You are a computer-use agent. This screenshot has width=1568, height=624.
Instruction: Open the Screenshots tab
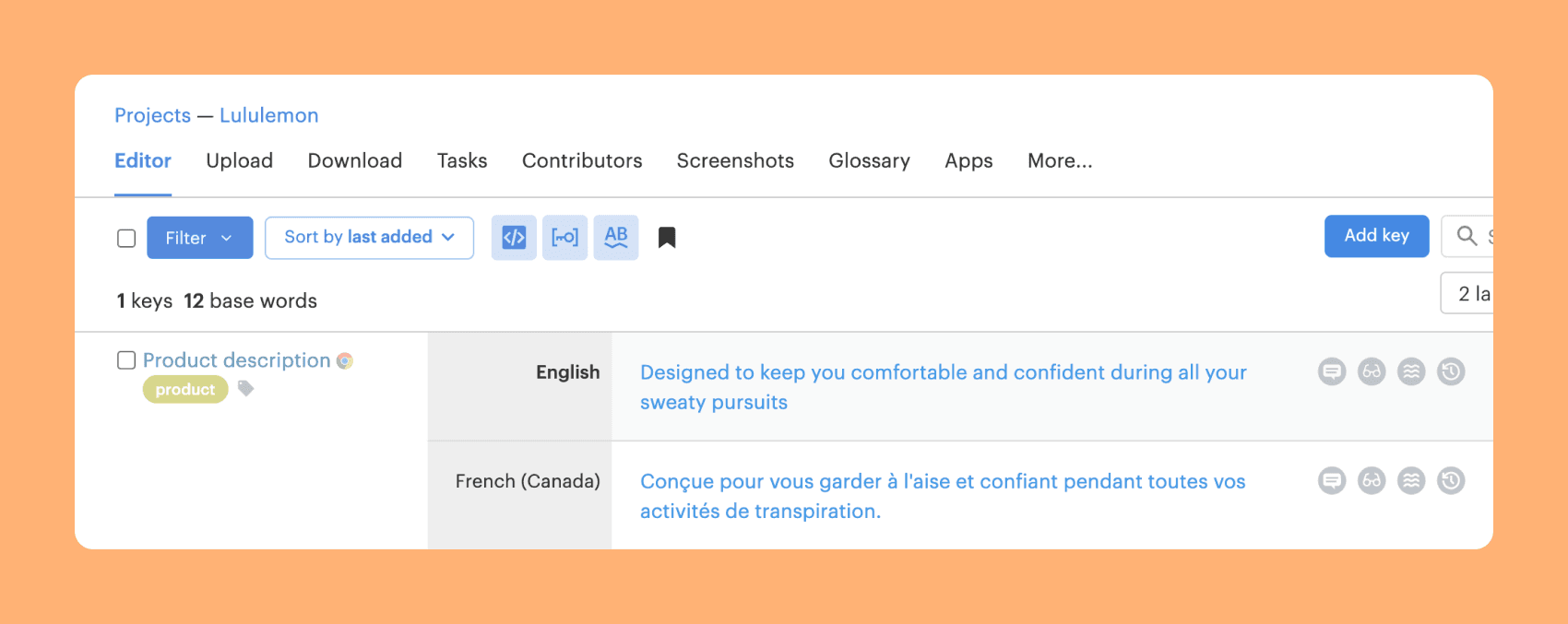(735, 161)
